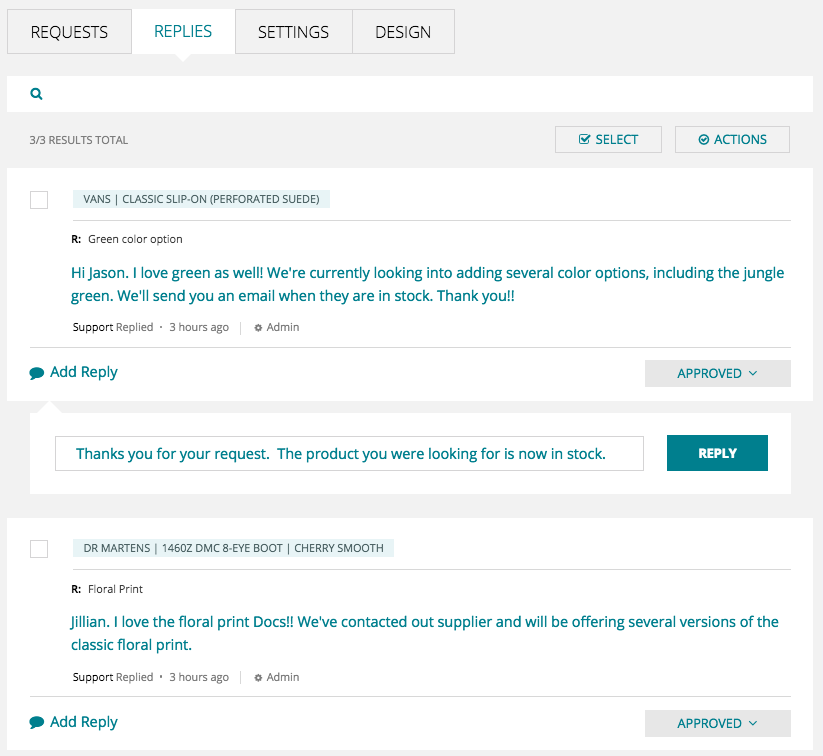
Task: Open the SETTINGS tab
Action: point(293,32)
